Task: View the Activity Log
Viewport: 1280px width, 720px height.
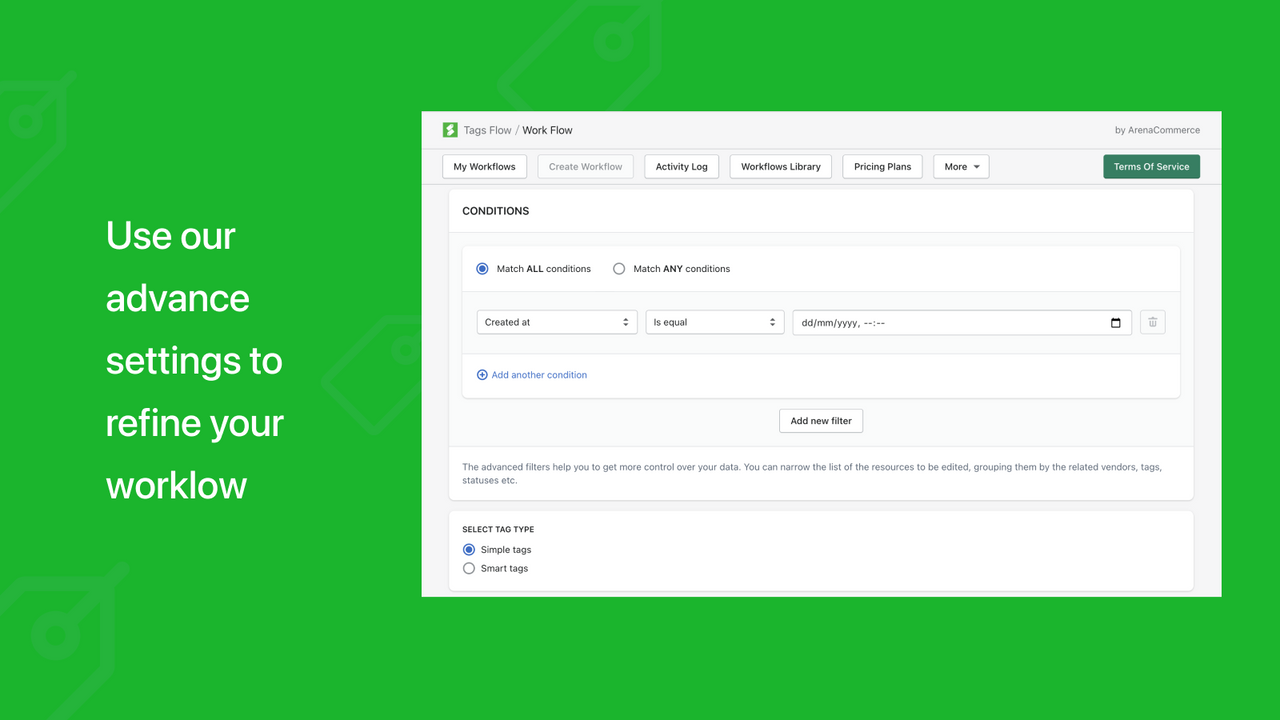Action: [x=682, y=167]
